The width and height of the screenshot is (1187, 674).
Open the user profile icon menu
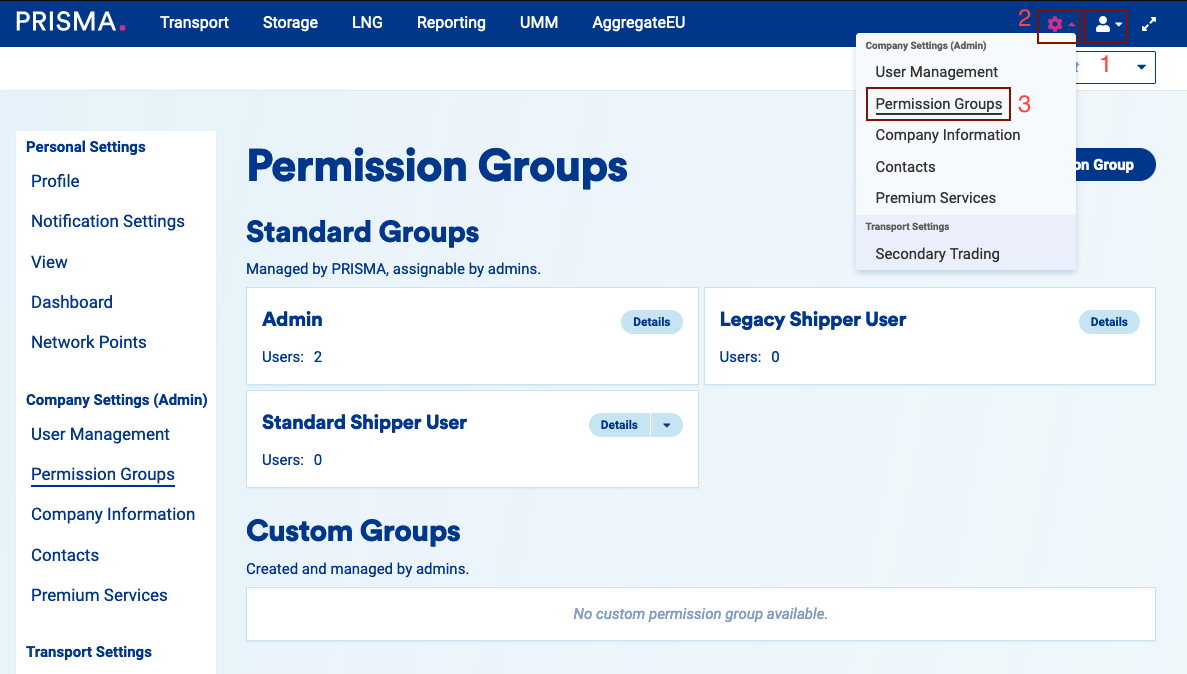[1107, 24]
